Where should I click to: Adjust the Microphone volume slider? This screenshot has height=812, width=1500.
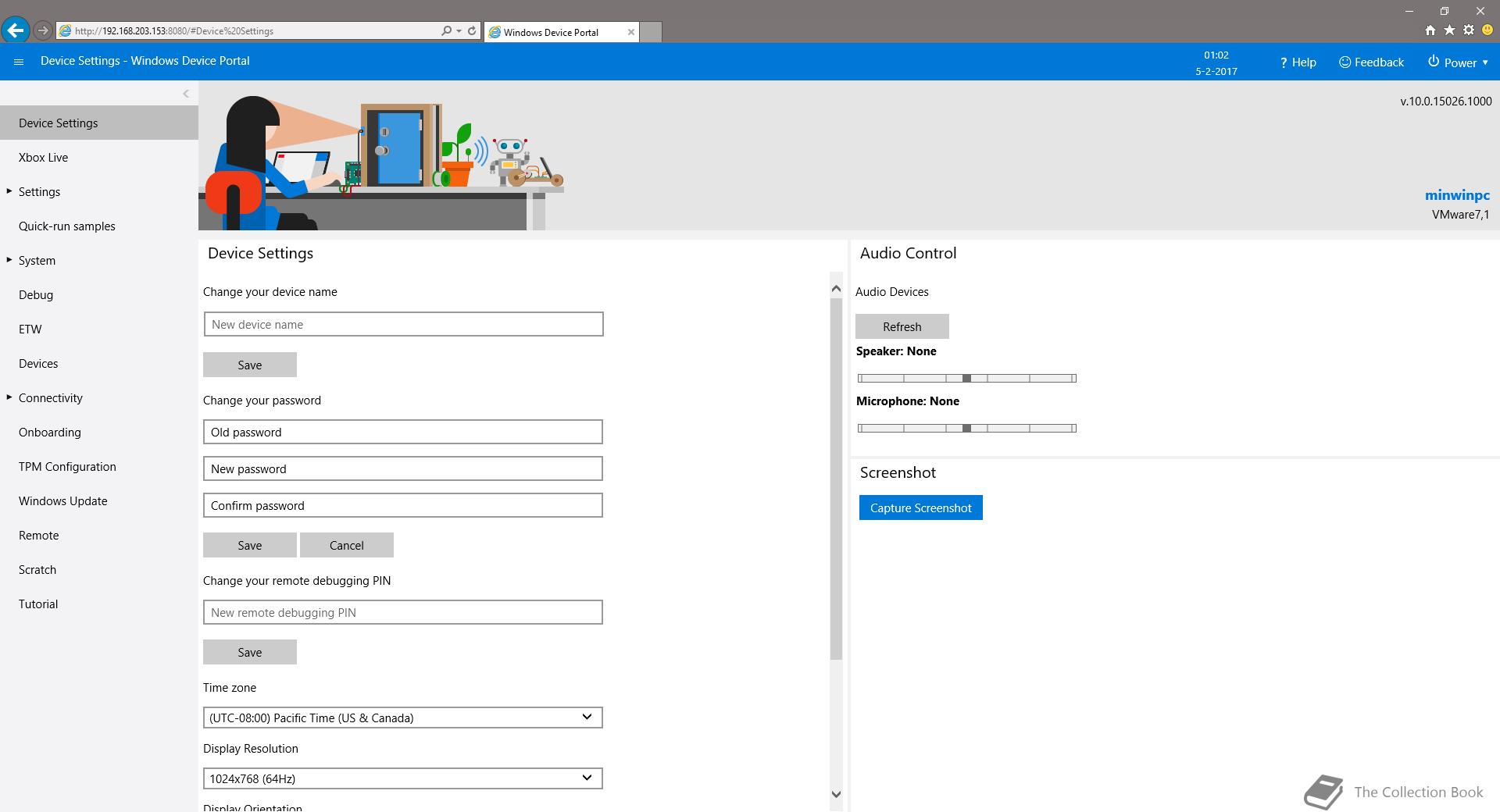coord(967,428)
